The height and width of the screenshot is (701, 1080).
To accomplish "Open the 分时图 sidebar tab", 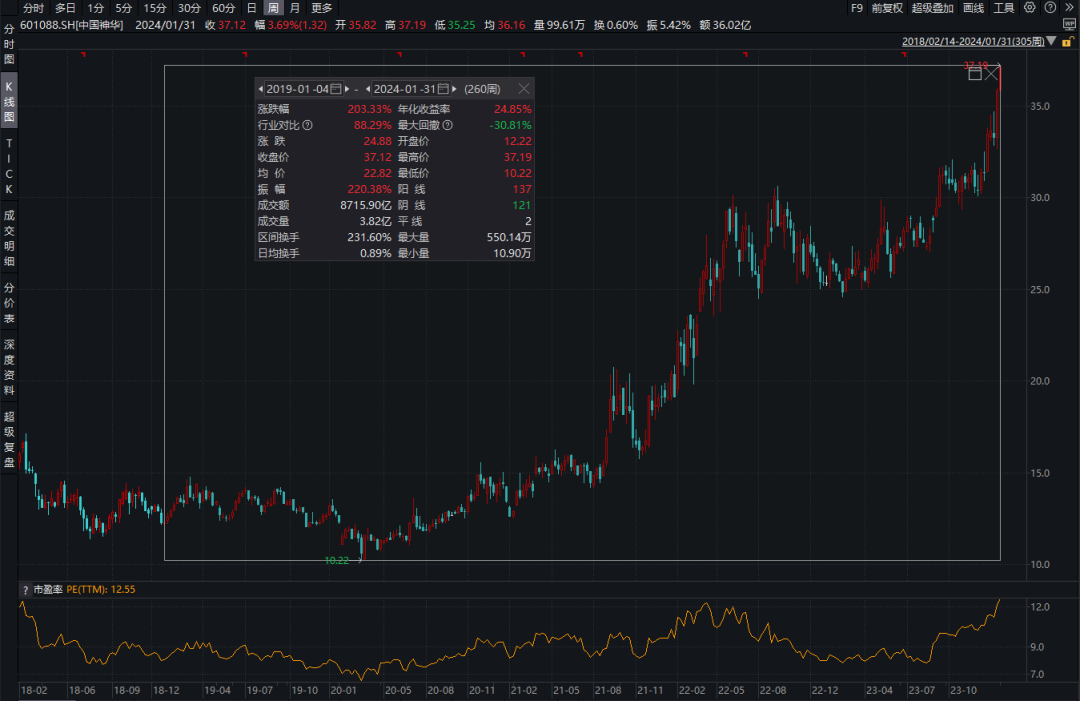I will coord(9,44).
